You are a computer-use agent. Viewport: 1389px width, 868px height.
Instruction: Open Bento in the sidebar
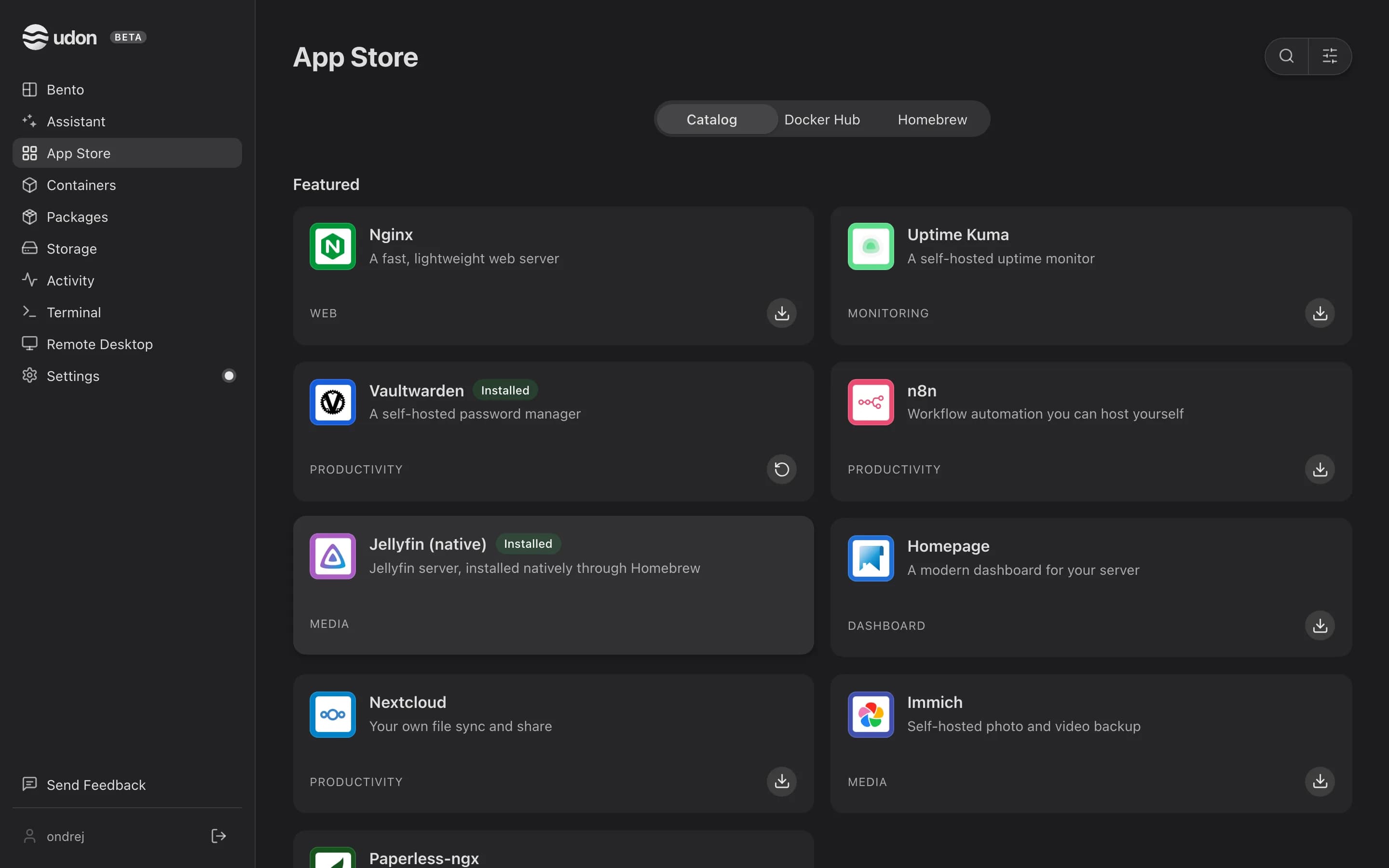[x=127, y=90]
